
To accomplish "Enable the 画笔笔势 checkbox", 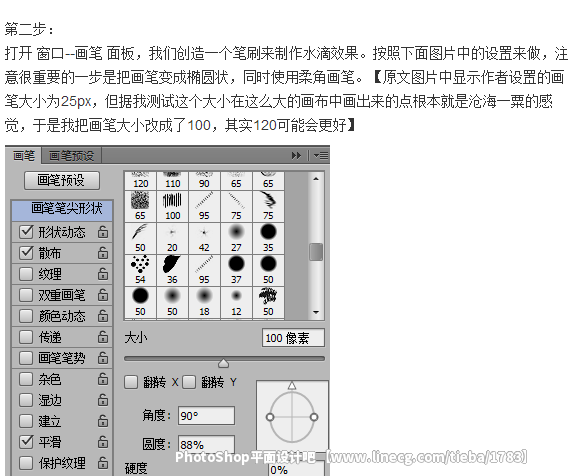I will pyautogui.click(x=26, y=358).
